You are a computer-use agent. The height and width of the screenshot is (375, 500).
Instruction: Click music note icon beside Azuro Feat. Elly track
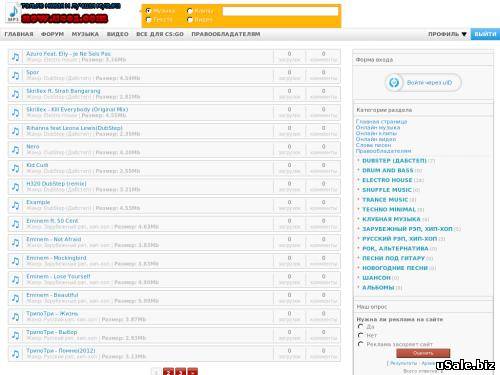click(15, 57)
